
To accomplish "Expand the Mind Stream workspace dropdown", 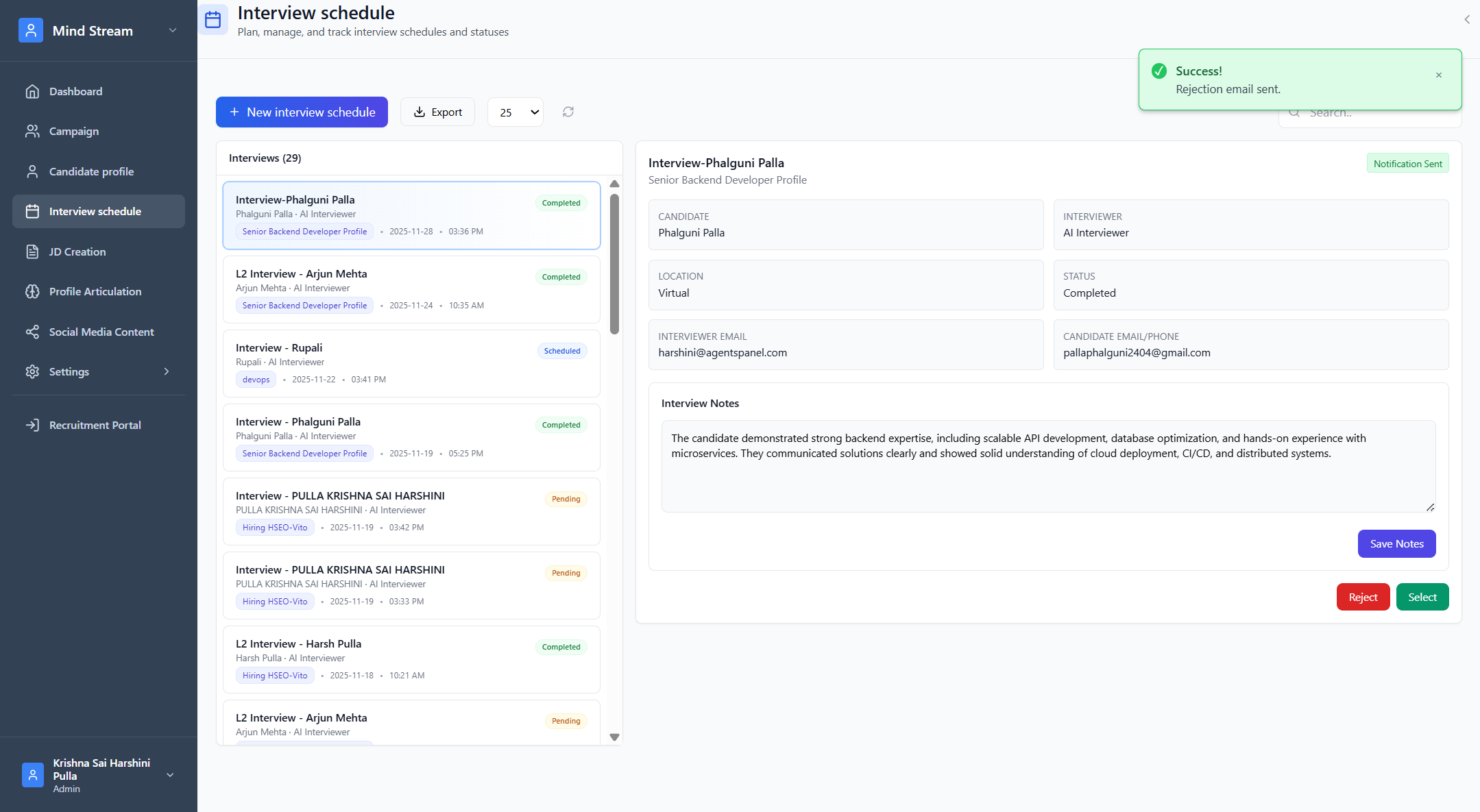I will tap(173, 31).
